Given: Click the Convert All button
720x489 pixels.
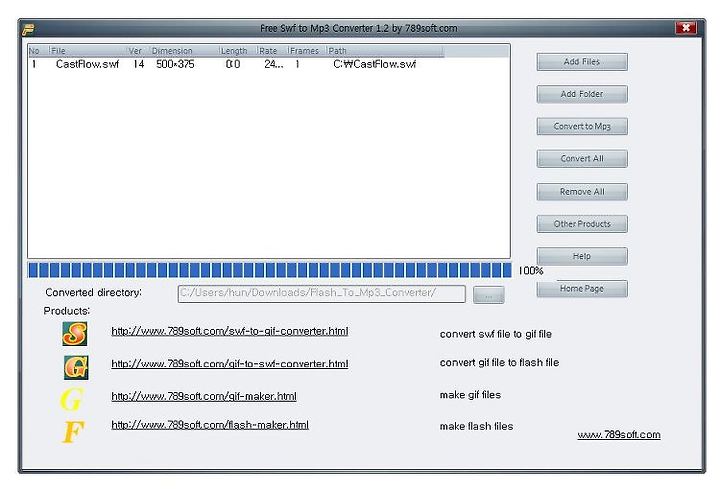Looking at the screenshot, I should tap(582, 159).
